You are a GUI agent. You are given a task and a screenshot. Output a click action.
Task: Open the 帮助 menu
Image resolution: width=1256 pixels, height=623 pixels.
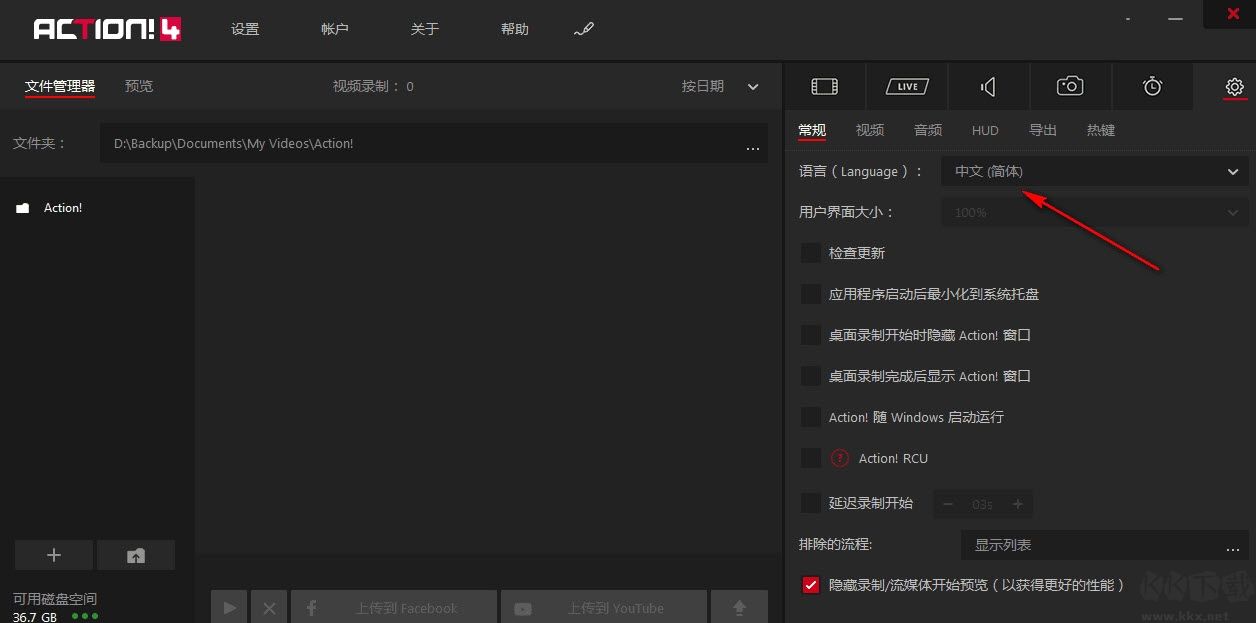click(x=514, y=29)
